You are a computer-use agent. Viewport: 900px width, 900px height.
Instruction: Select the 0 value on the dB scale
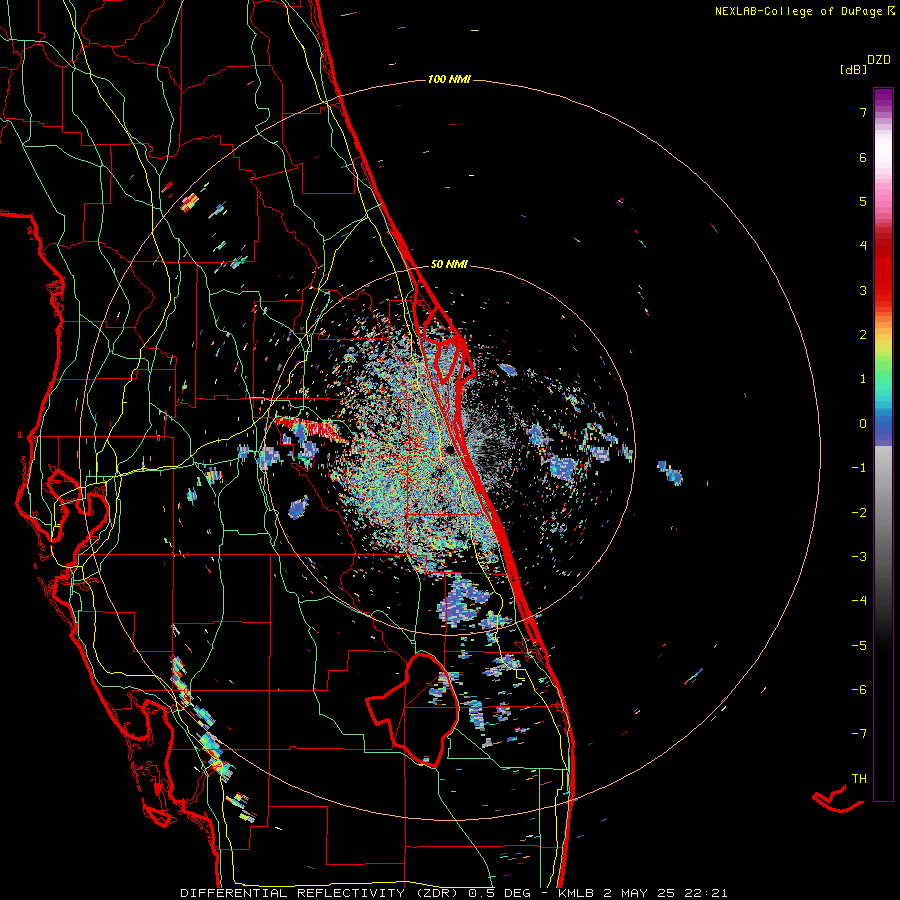tap(863, 424)
